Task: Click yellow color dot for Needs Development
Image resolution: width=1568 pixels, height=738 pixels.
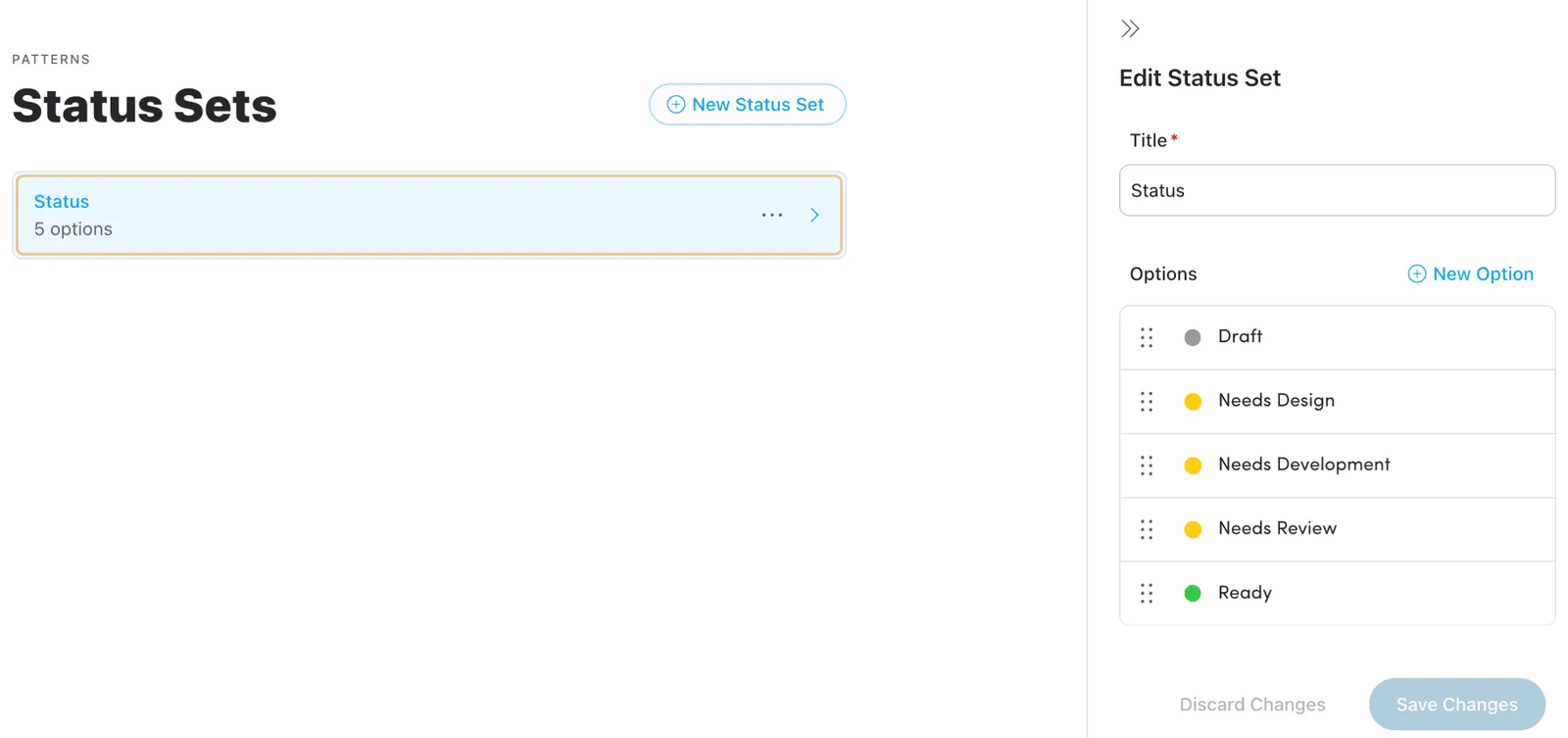Action: click(x=1193, y=466)
